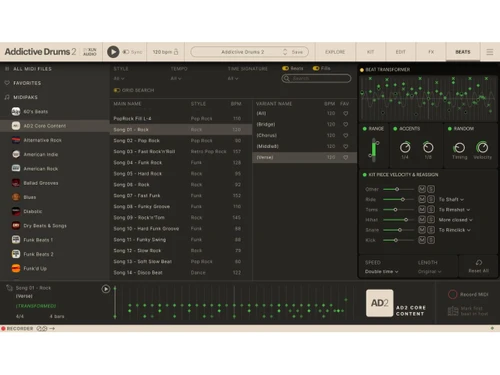Open the Time Signature filter dropdown
Screen dimensions: 500x375
point(233,79)
